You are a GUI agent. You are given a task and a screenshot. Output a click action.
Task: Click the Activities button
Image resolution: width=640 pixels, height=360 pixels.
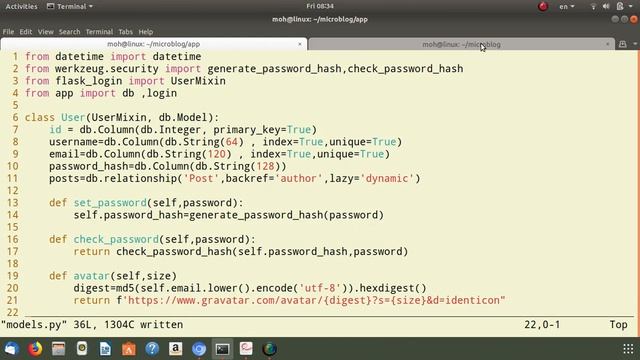(21, 6)
